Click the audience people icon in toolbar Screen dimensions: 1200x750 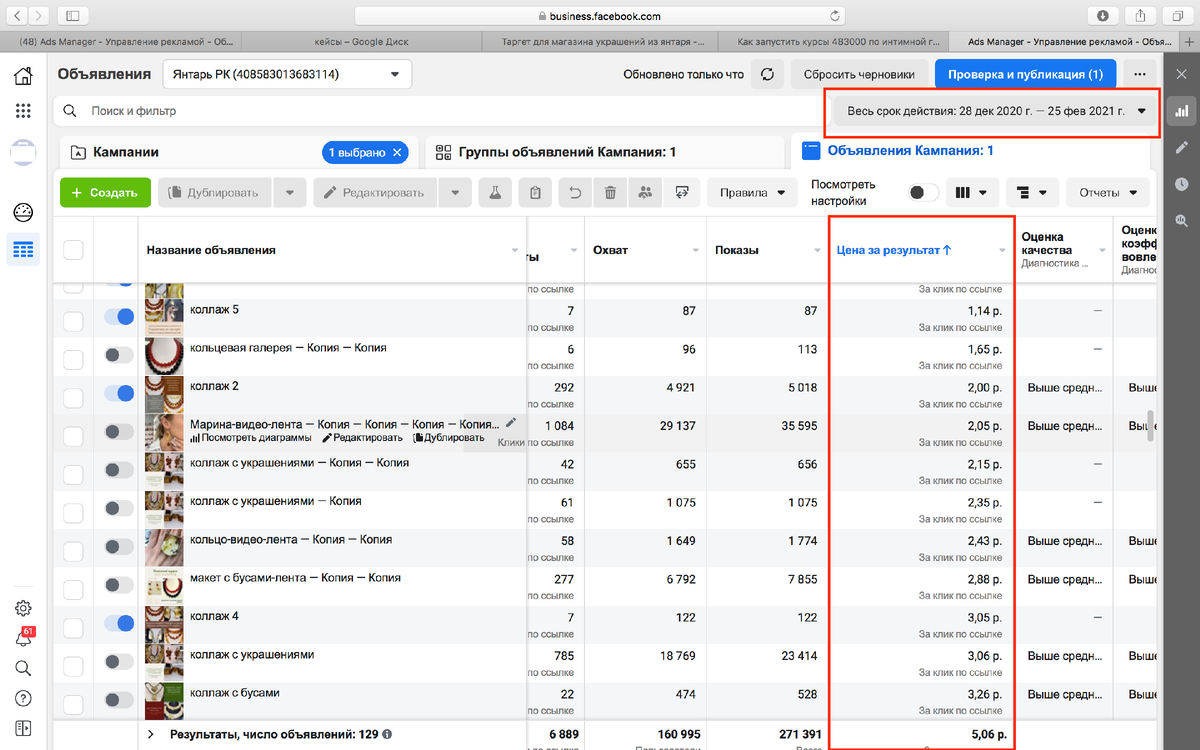646,193
